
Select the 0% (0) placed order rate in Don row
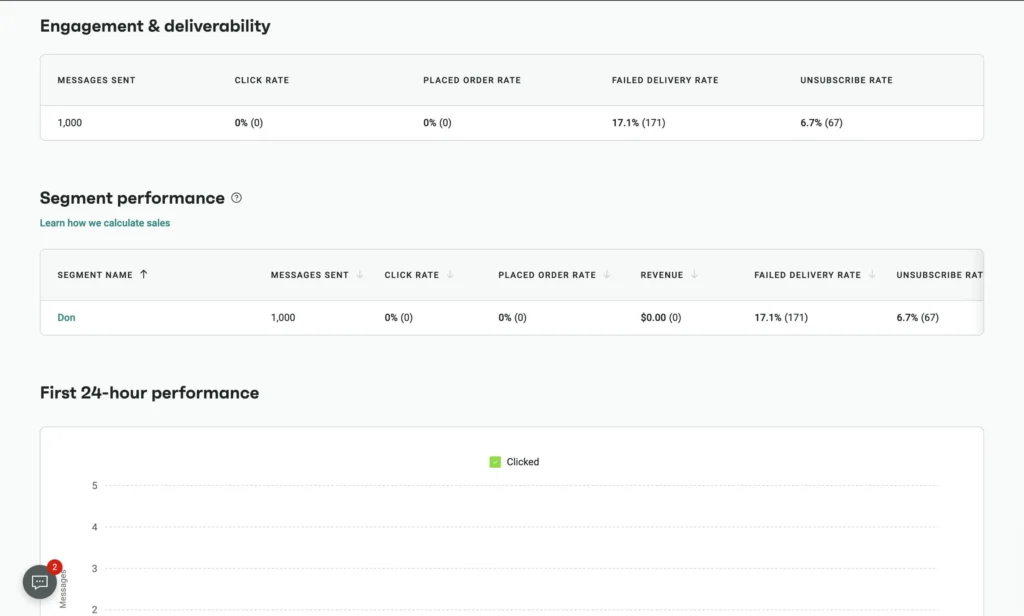tap(512, 317)
